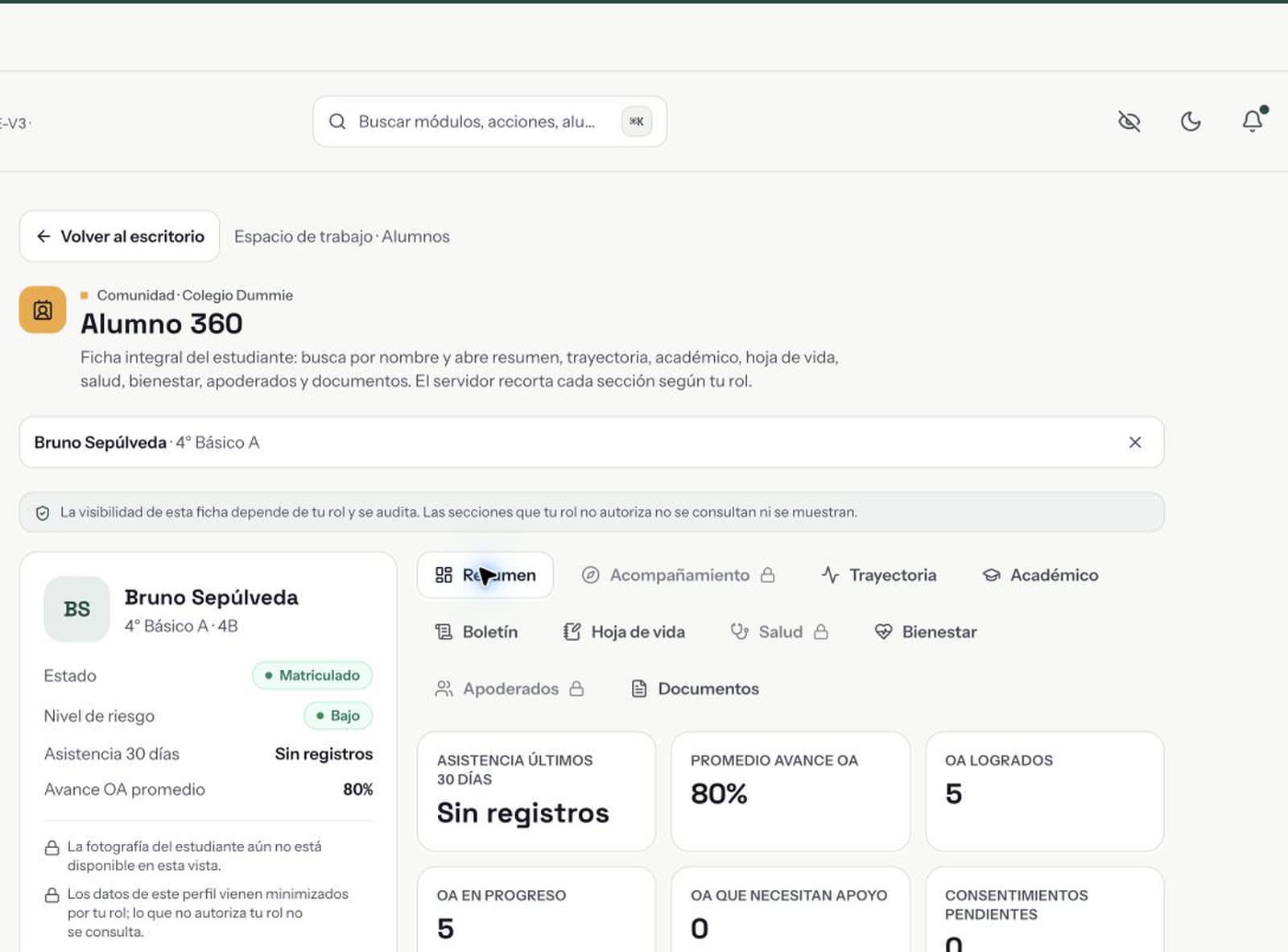
Task: Open the notifications bell
Action: pos(1253,121)
